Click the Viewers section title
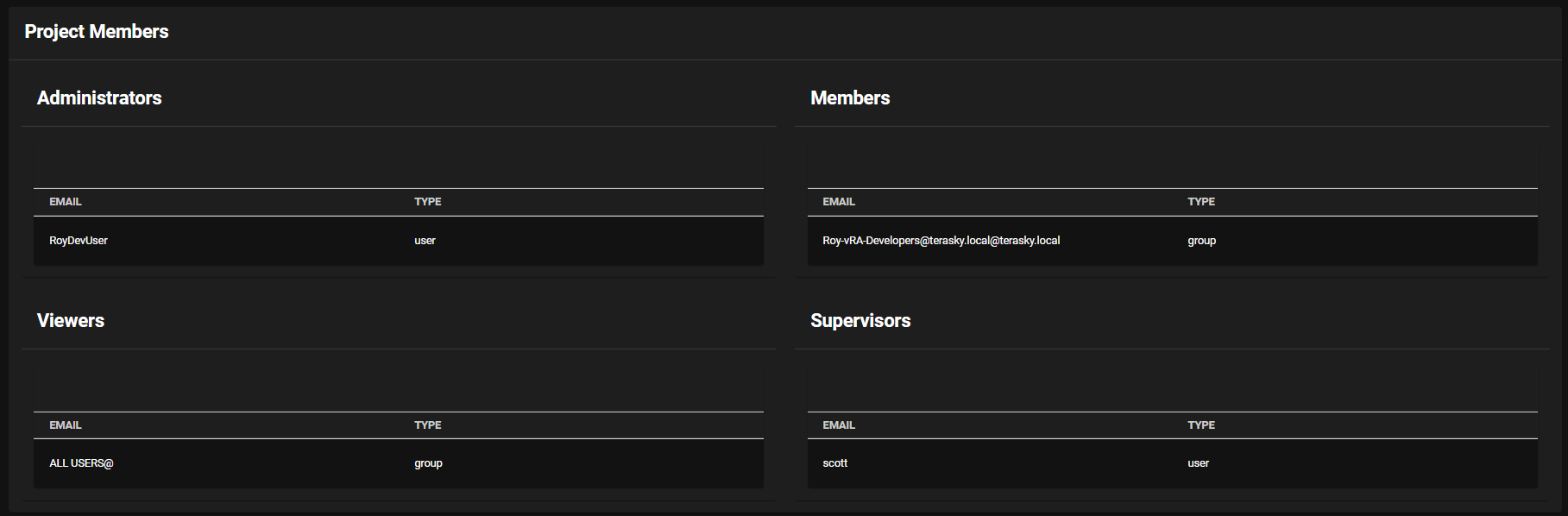The height and width of the screenshot is (516, 1568). [71, 321]
